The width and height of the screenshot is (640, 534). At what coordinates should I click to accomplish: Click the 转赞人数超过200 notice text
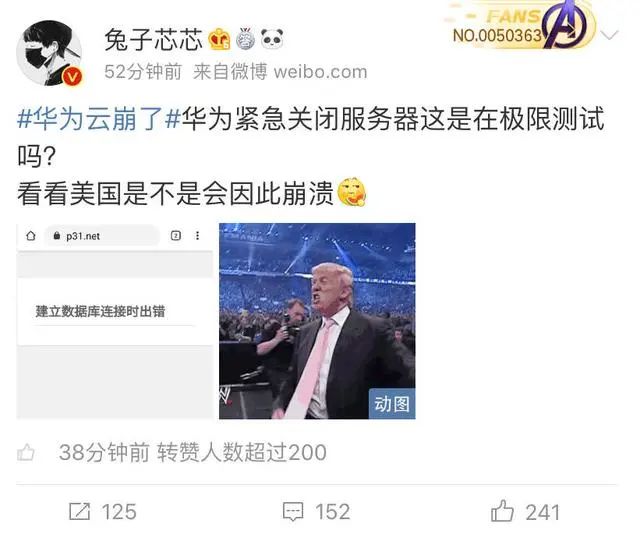tap(242, 452)
